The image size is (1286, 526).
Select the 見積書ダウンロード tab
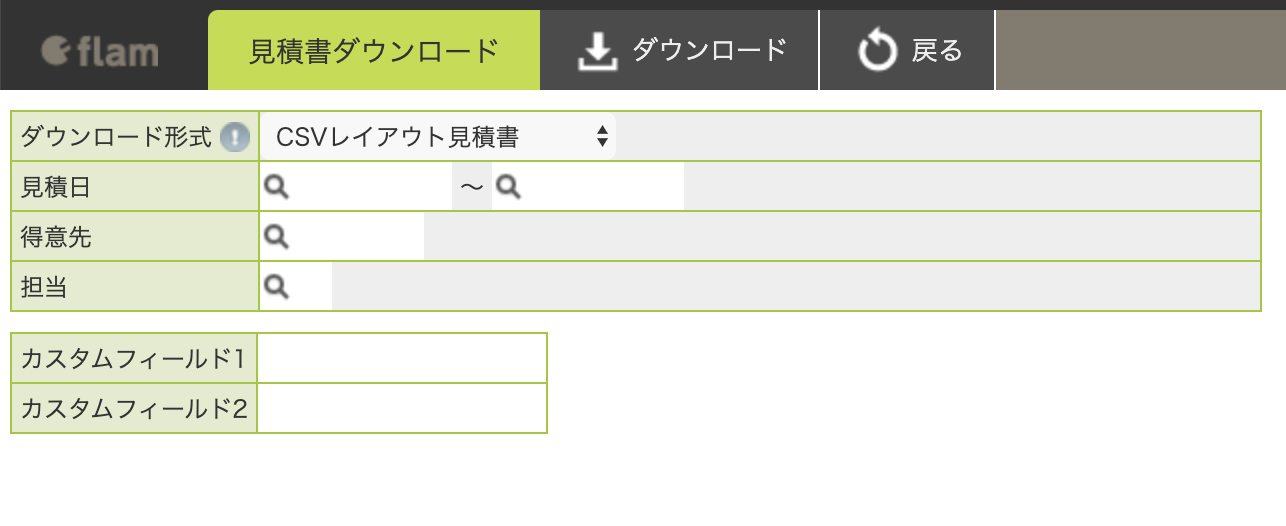(374, 50)
